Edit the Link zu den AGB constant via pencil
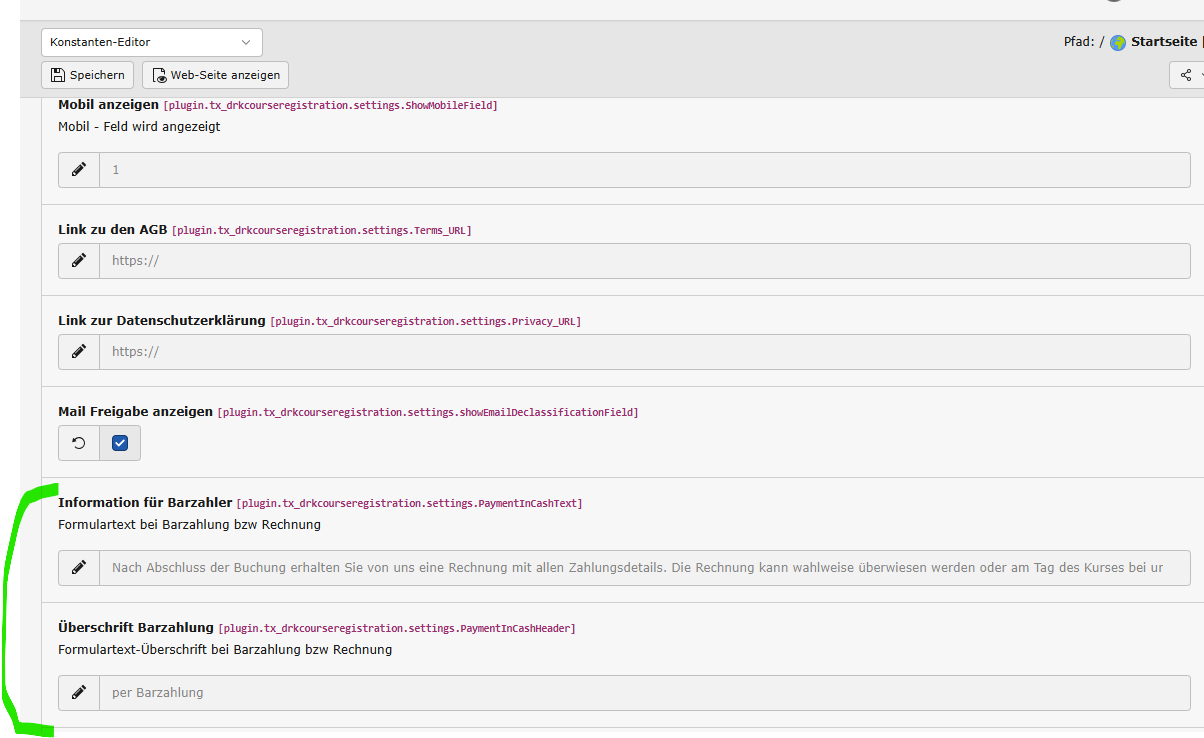This screenshot has width=1204, height=738. (79, 261)
